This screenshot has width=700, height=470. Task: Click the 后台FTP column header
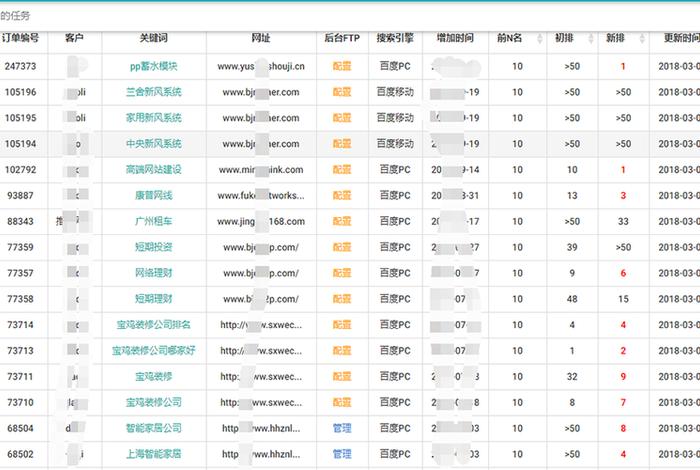point(342,38)
